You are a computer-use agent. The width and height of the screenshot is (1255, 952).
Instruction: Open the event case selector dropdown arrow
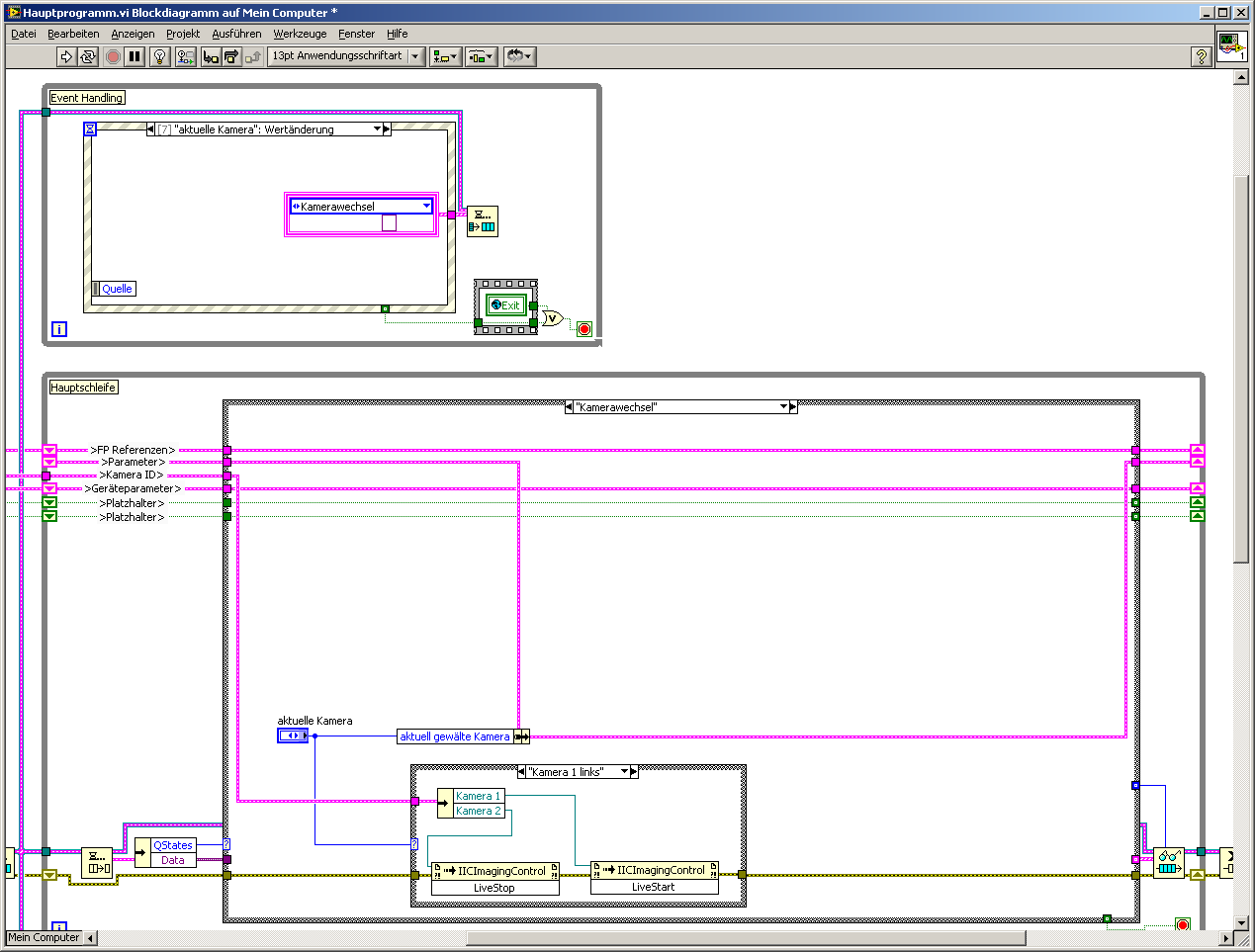coord(377,130)
